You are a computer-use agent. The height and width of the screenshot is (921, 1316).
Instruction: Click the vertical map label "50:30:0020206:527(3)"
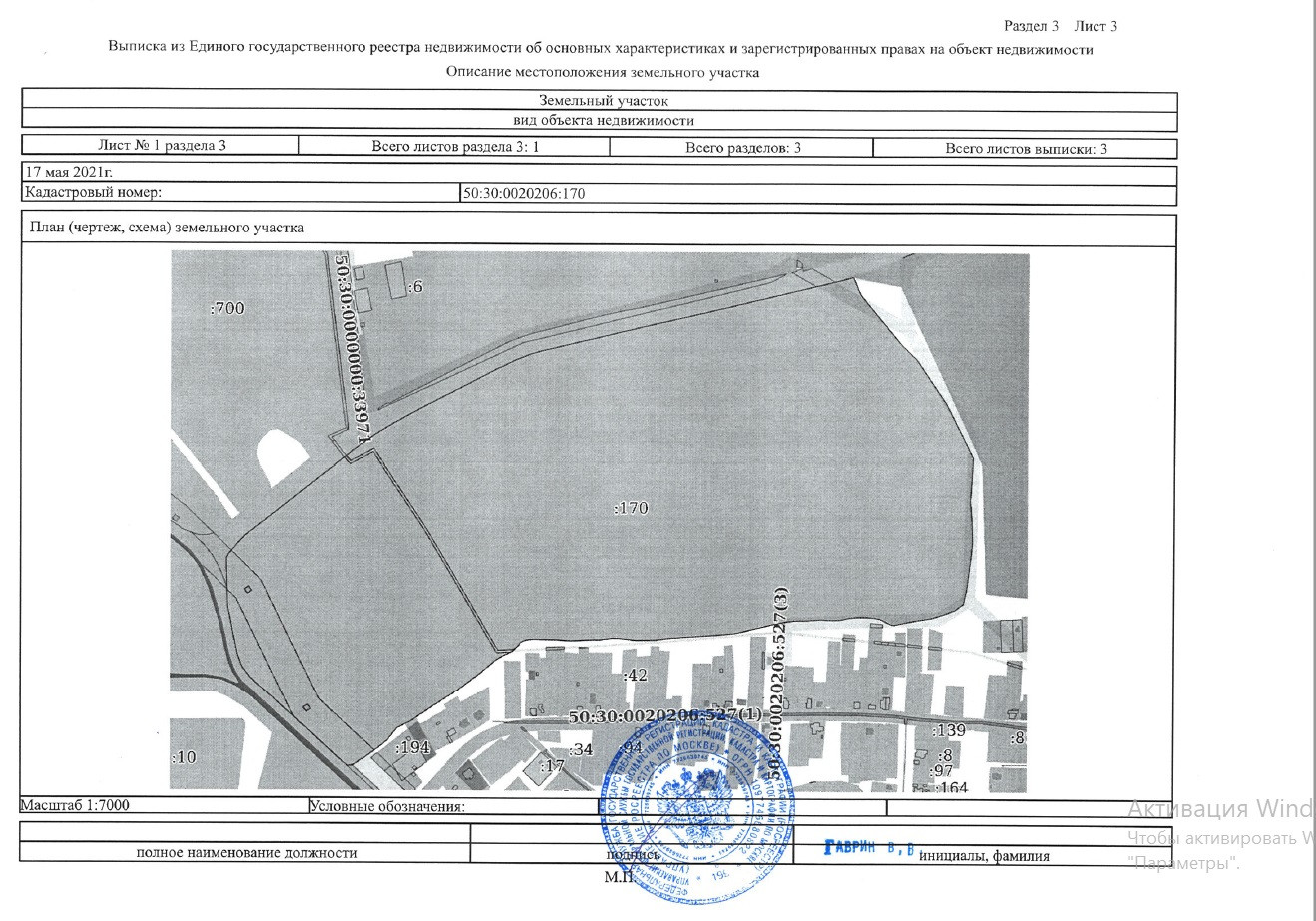coord(780,683)
